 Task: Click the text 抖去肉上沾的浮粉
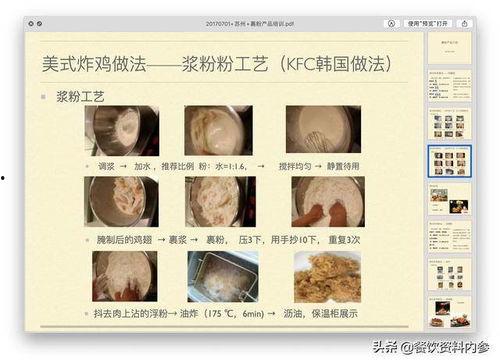coord(131,314)
